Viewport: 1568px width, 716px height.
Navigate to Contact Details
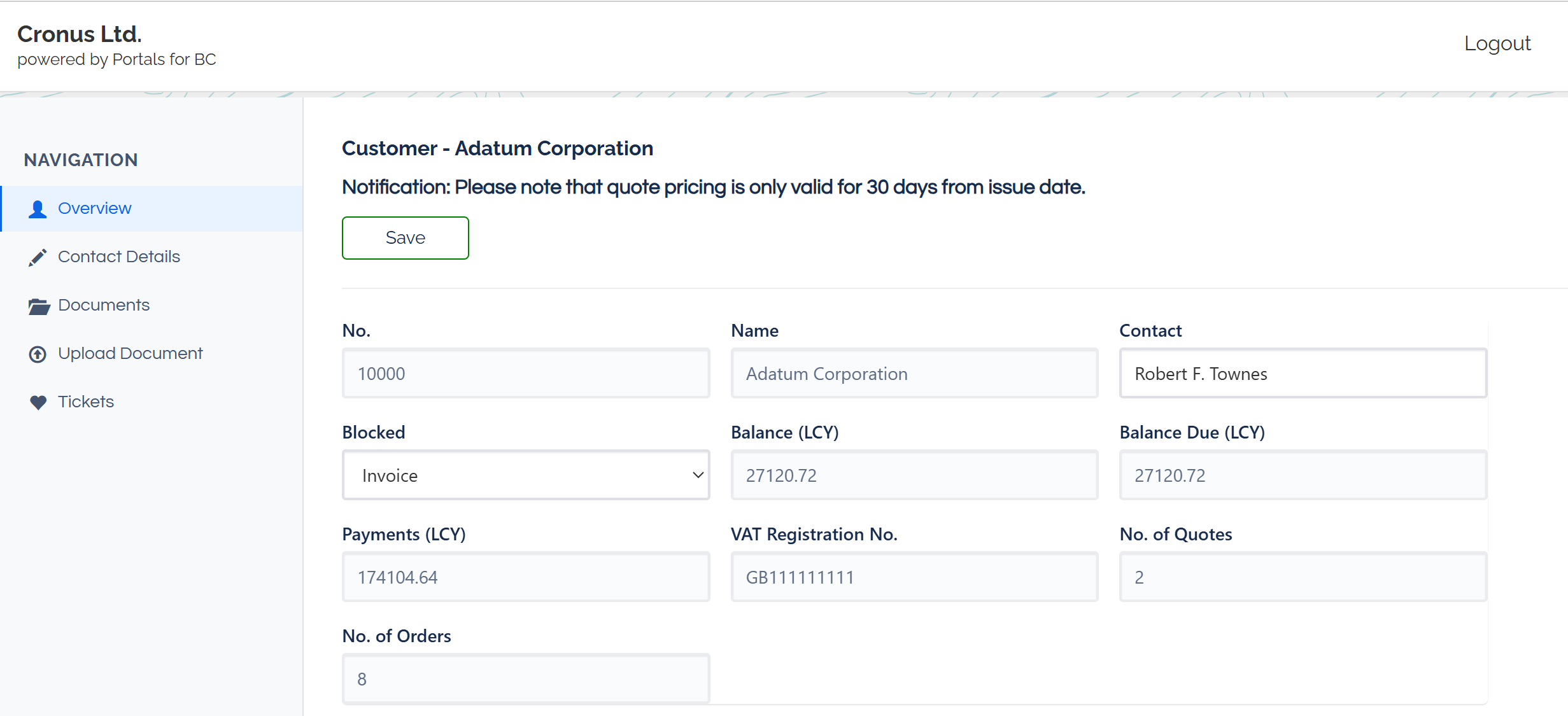pyautogui.click(x=119, y=256)
